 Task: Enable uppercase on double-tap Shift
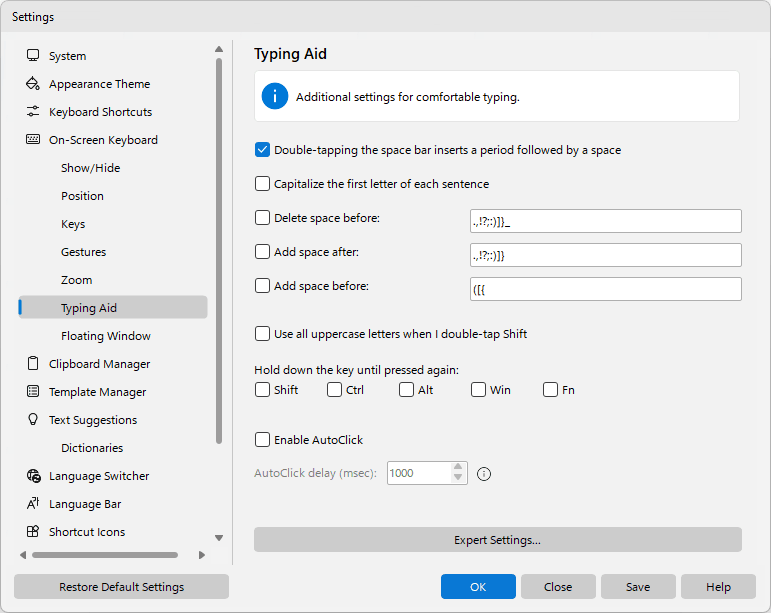[263, 334]
